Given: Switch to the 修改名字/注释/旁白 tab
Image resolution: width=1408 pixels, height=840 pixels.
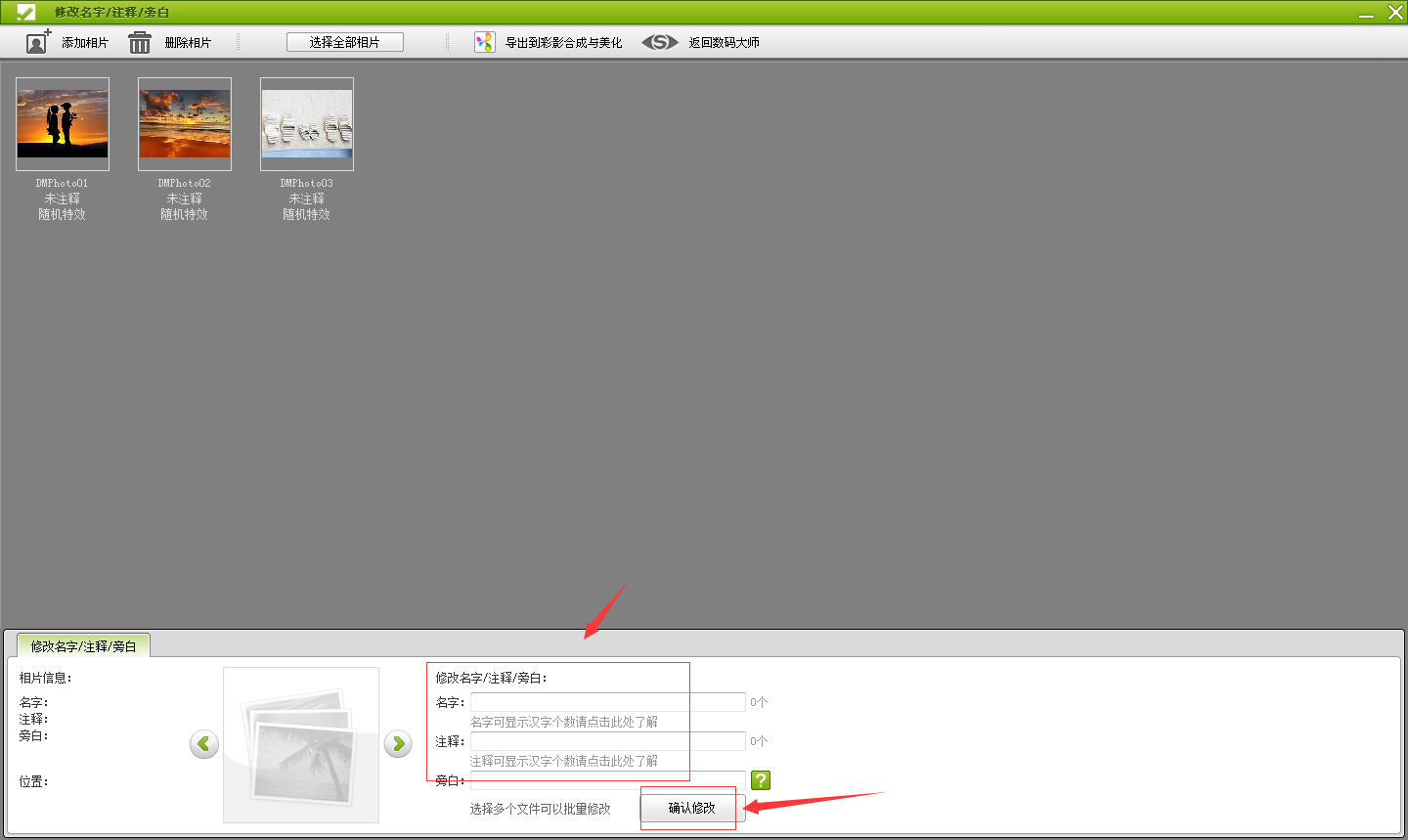Looking at the screenshot, I should (83, 646).
